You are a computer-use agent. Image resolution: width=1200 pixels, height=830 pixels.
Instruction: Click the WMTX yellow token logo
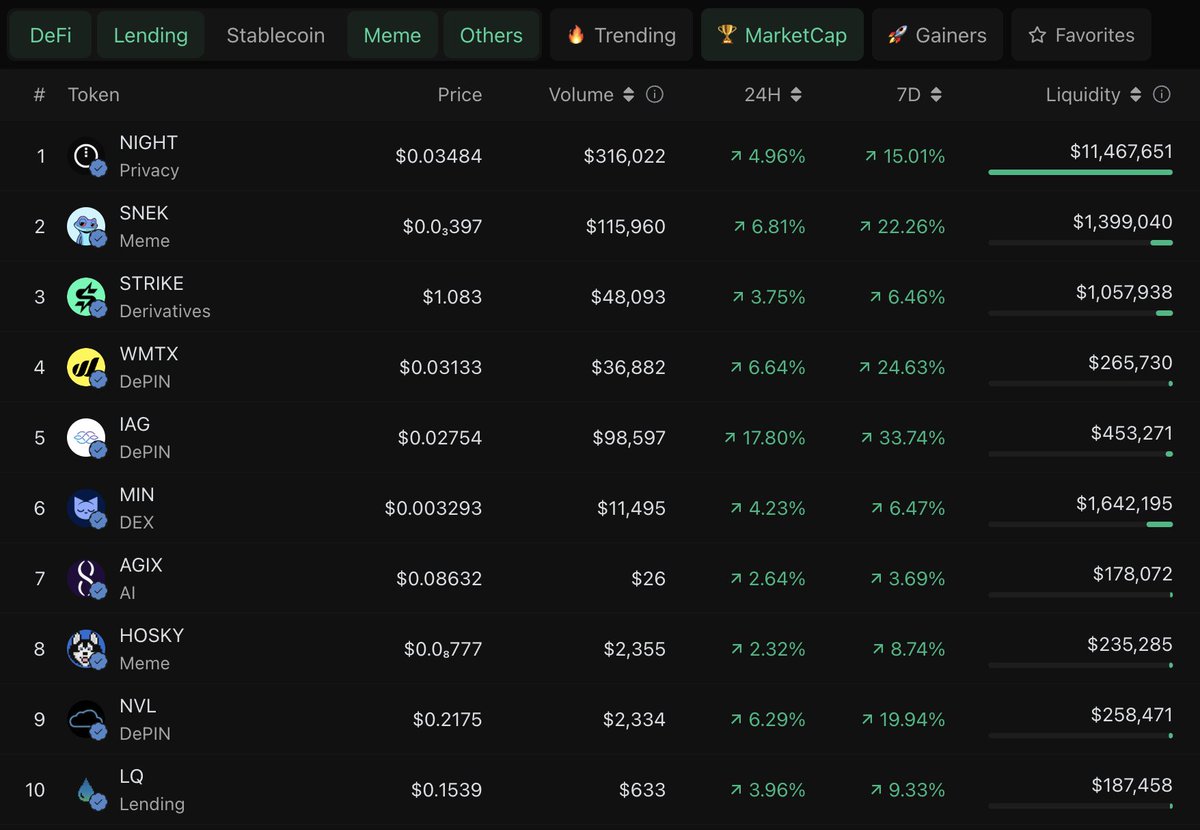point(86,367)
